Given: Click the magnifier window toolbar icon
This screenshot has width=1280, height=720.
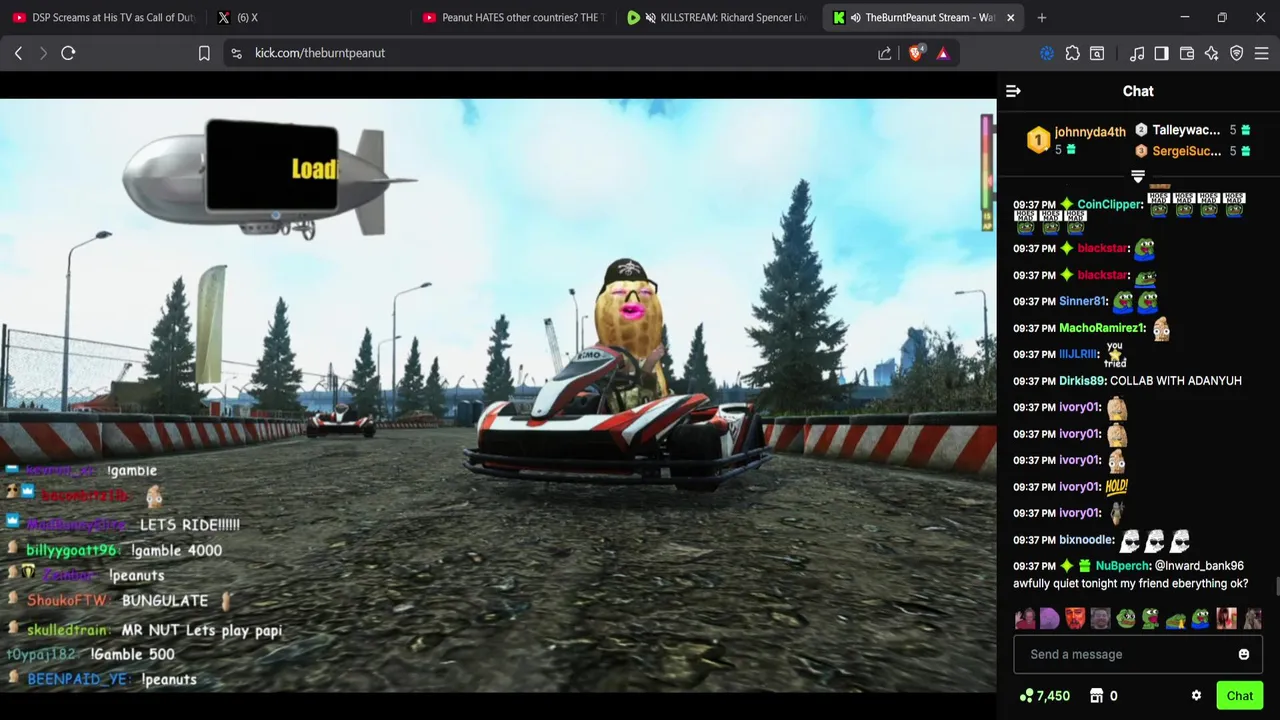Looking at the screenshot, I should tap(1097, 53).
